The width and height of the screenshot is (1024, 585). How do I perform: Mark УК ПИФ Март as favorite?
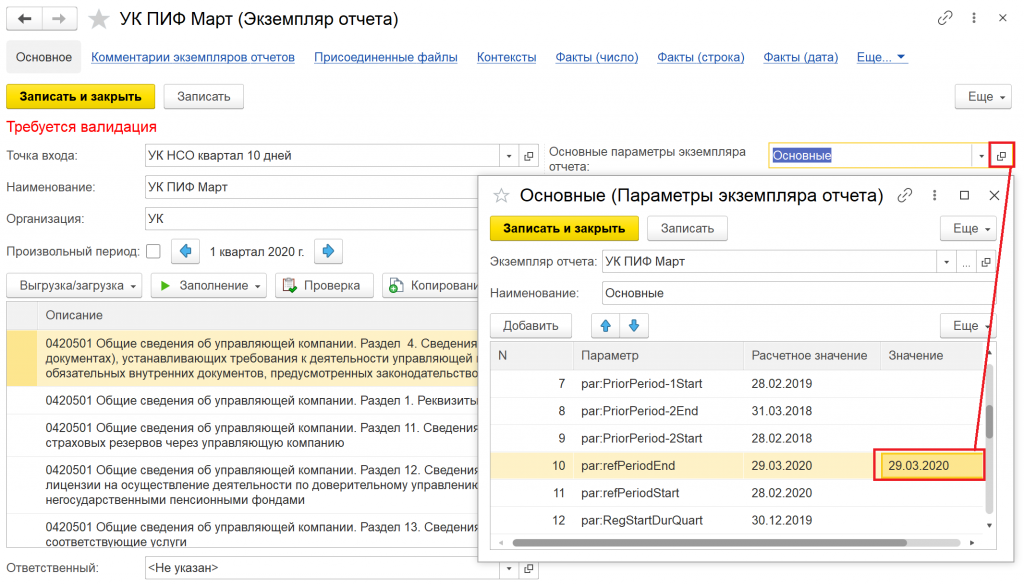point(99,19)
